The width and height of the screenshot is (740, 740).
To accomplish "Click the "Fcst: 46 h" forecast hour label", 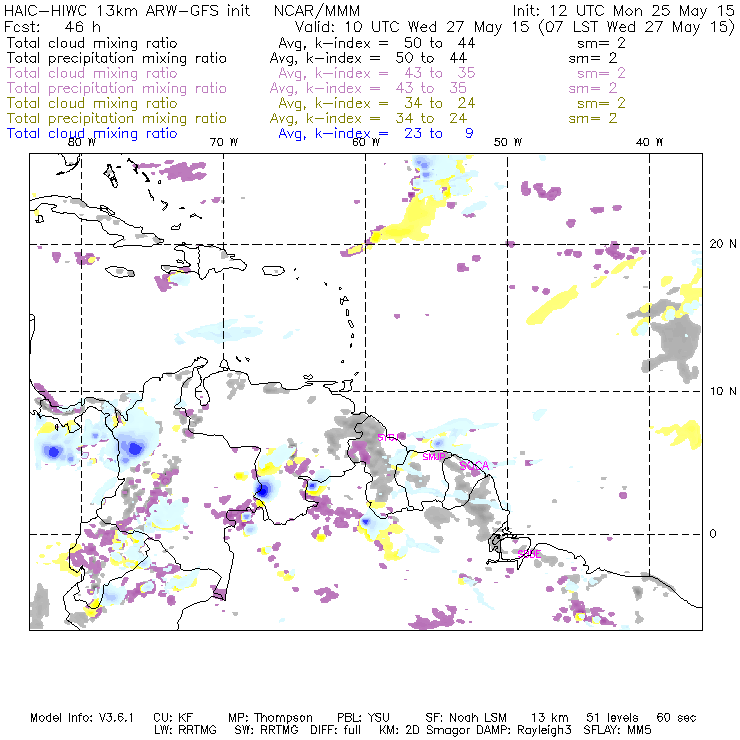I will click(52, 27).
